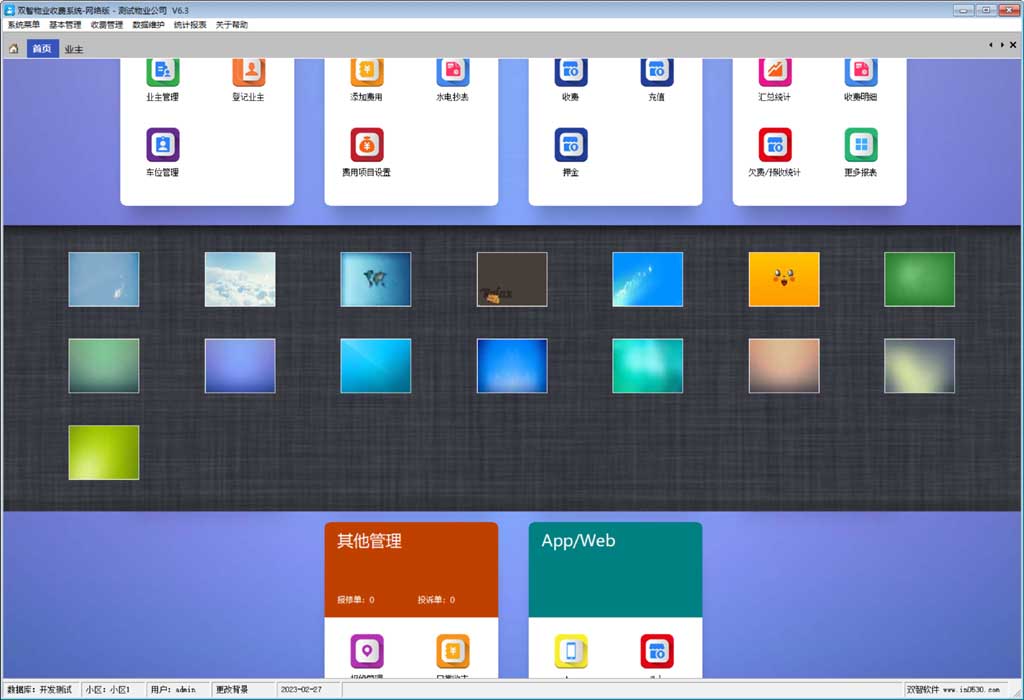Click the yellow mobile phone icon under App/Web
Image resolution: width=1024 pixels, height=700 pixels.
(571, 651)
